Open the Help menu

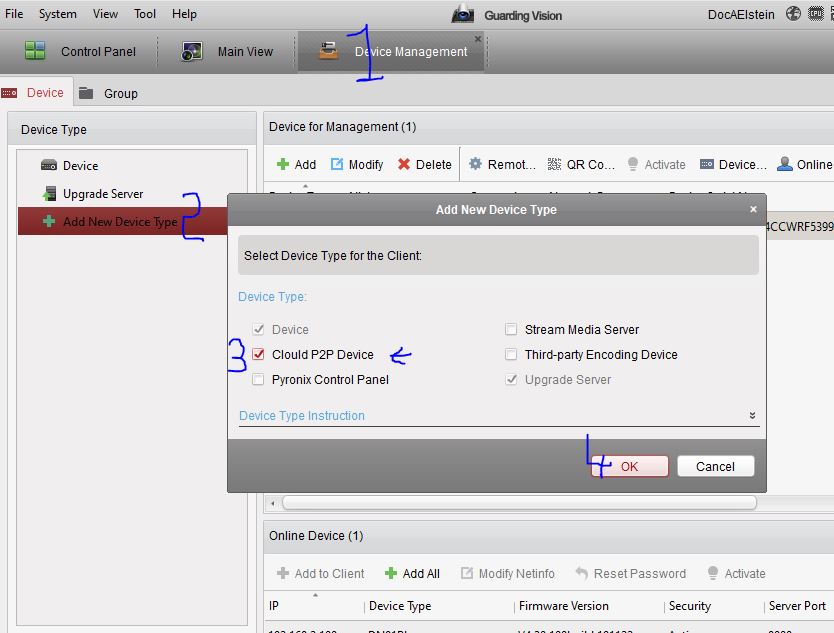pos(184,14)
